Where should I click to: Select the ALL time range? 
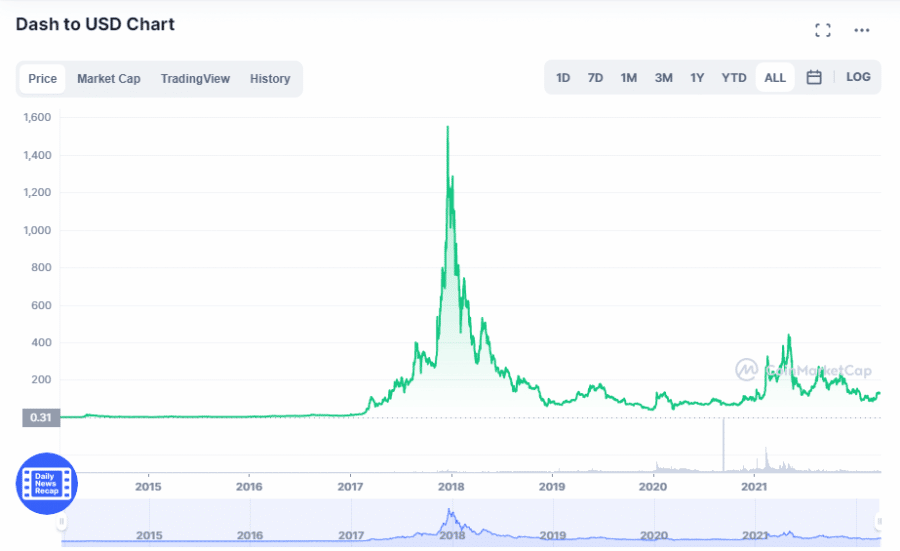click(775, 78)
